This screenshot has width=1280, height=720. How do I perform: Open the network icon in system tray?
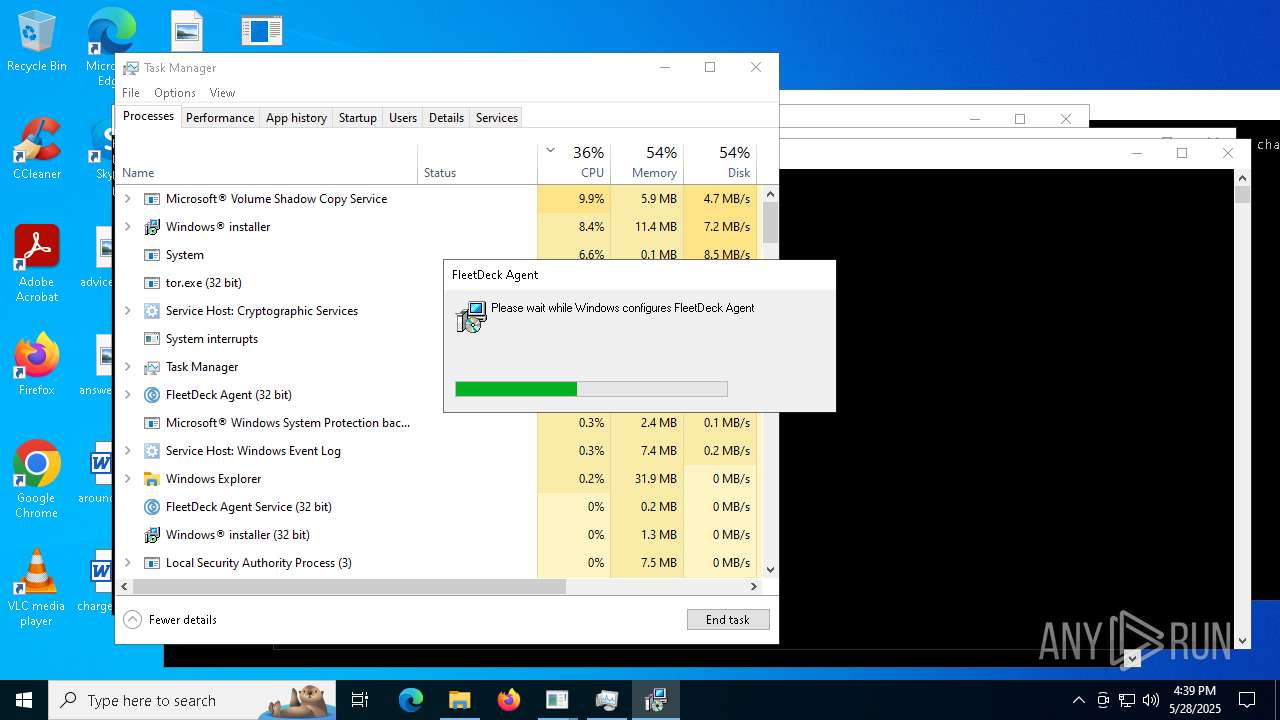(1127, 700)
